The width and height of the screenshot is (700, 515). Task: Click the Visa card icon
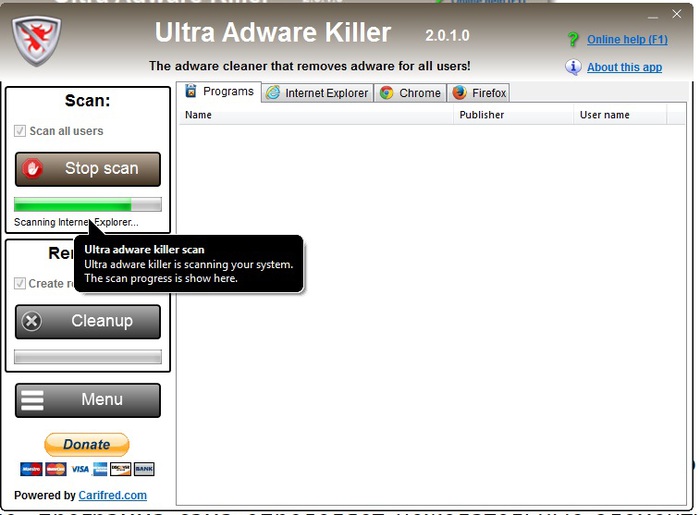point(80,469)
